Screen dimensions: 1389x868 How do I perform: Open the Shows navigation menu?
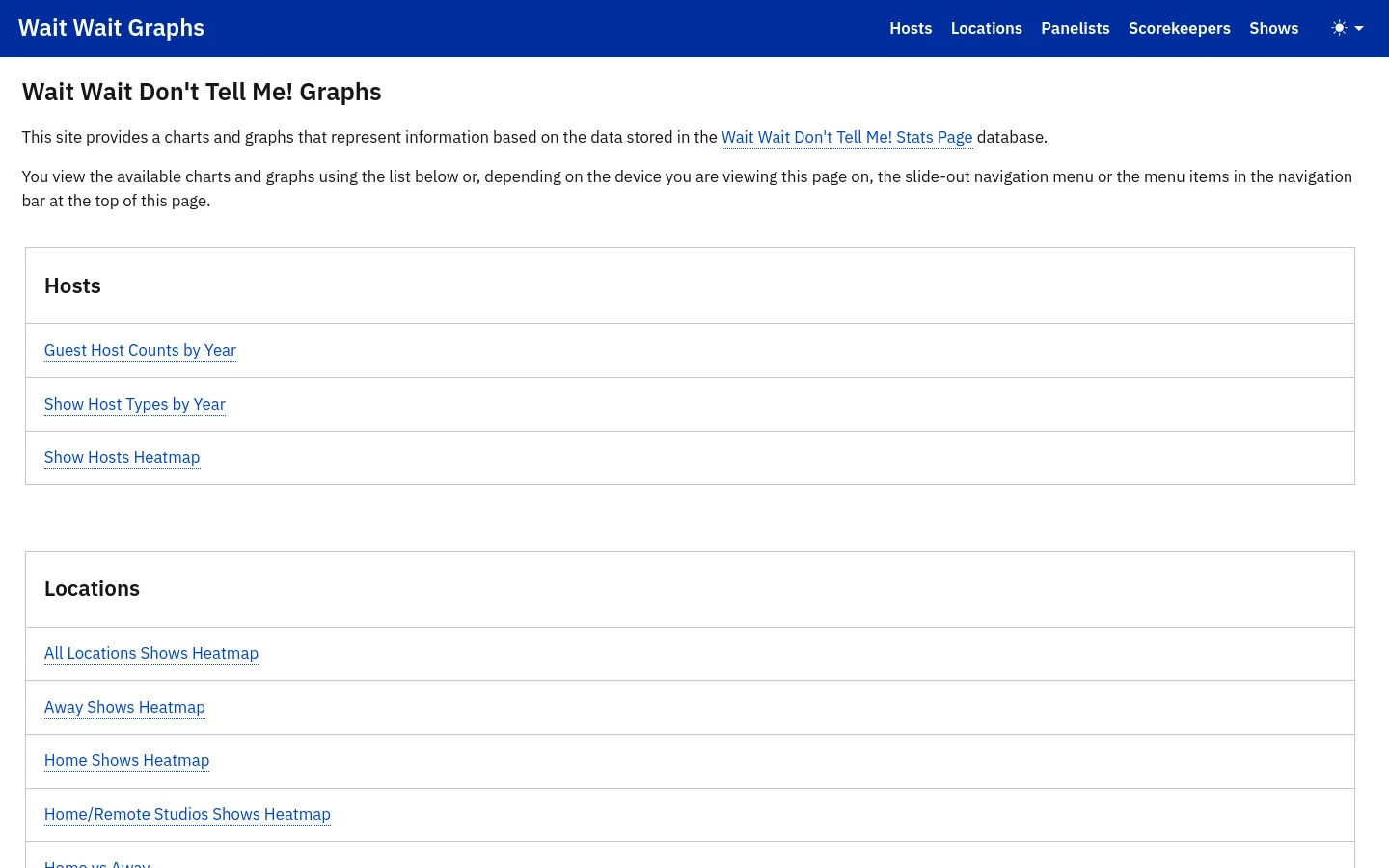pyautogui.click(x=1273, y=28)
